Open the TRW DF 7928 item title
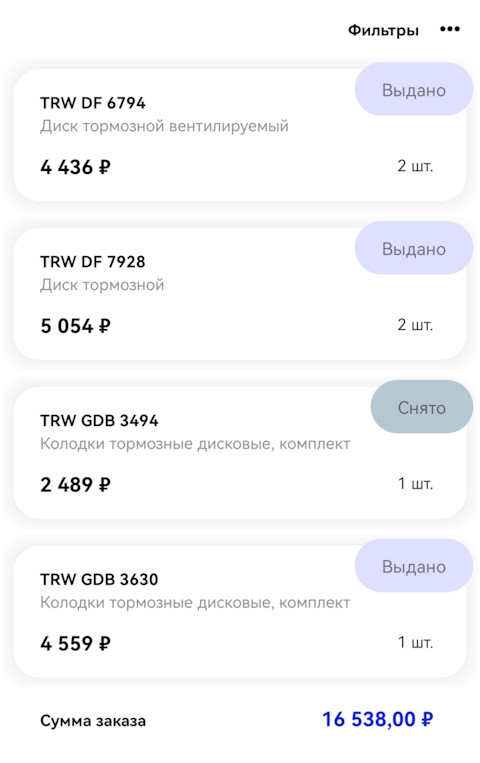 click(92, 262)
